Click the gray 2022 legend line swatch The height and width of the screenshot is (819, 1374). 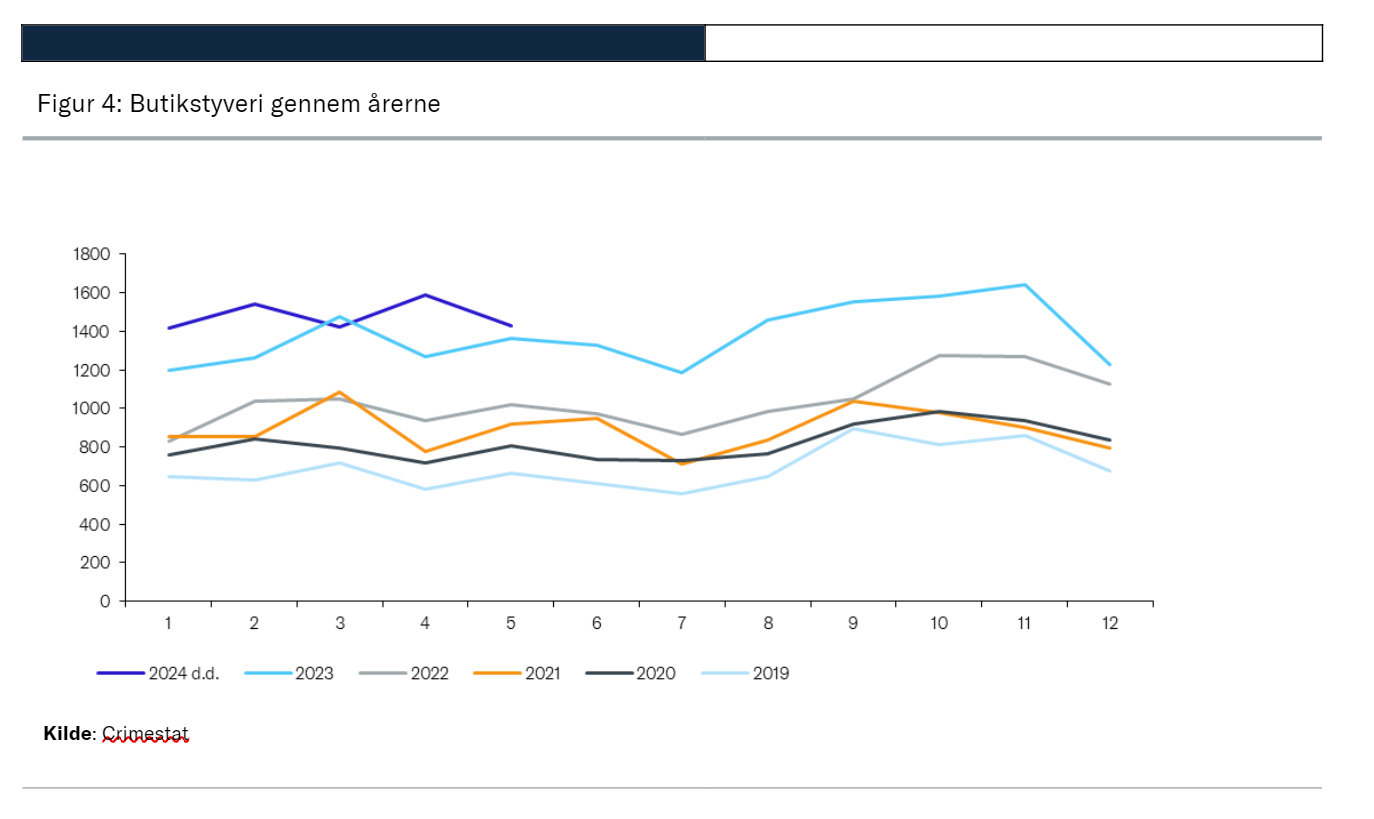click(x=385, y=673)
